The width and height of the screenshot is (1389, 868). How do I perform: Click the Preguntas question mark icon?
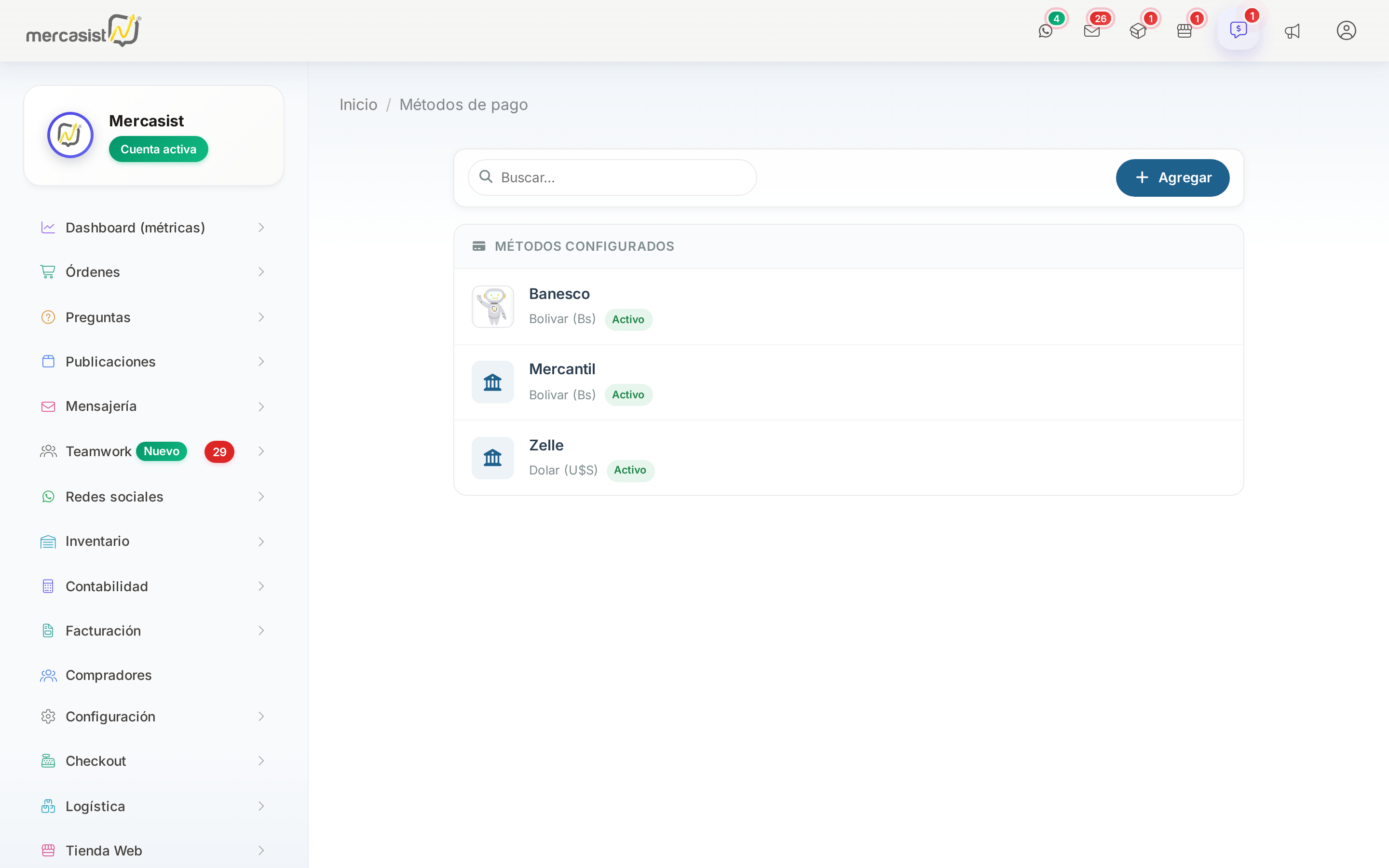pyautogui.click(x=48, y=317)
